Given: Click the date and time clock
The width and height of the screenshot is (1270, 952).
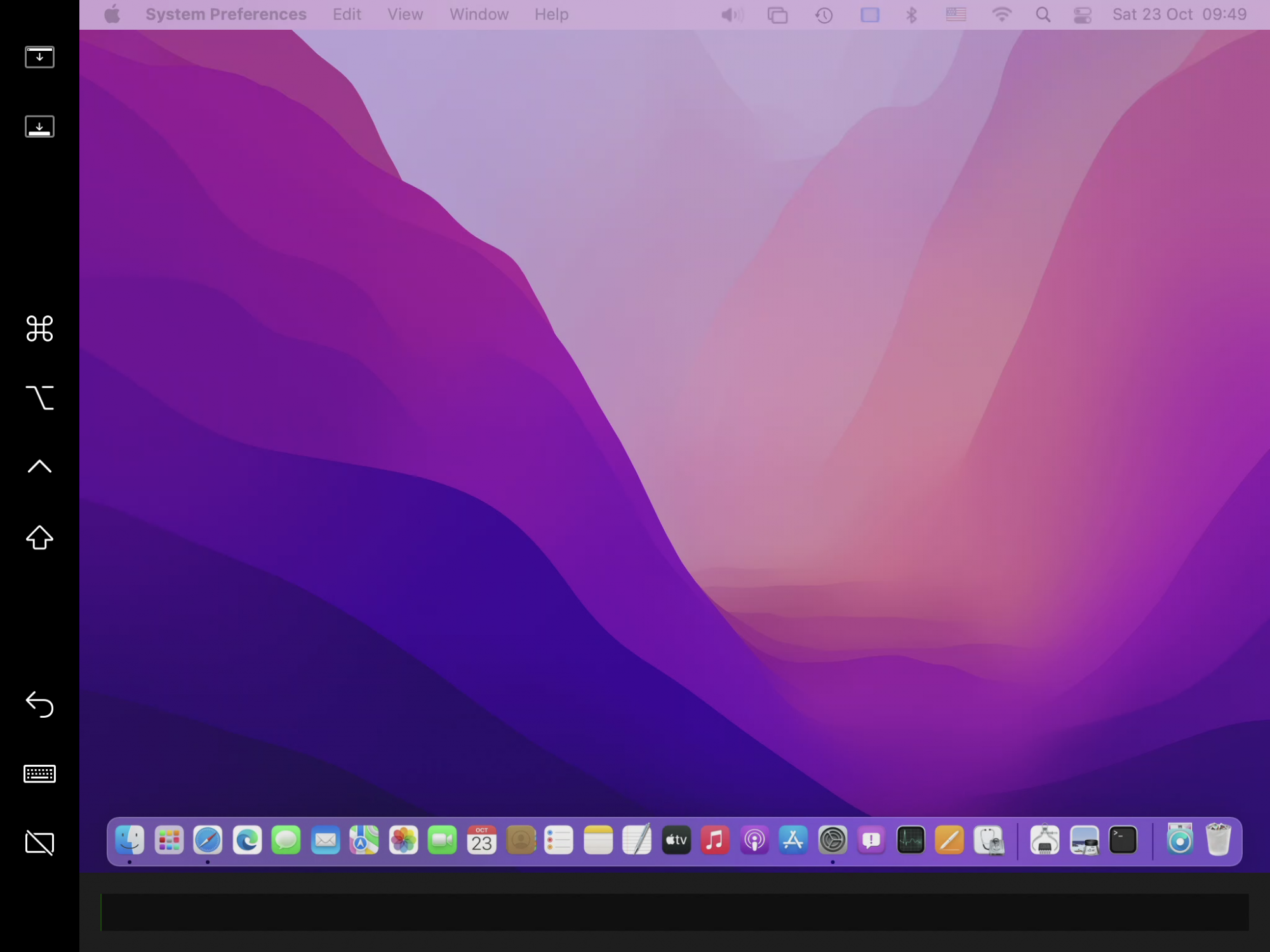Looking at the screenshot, I should click(x=1179, y=14).
